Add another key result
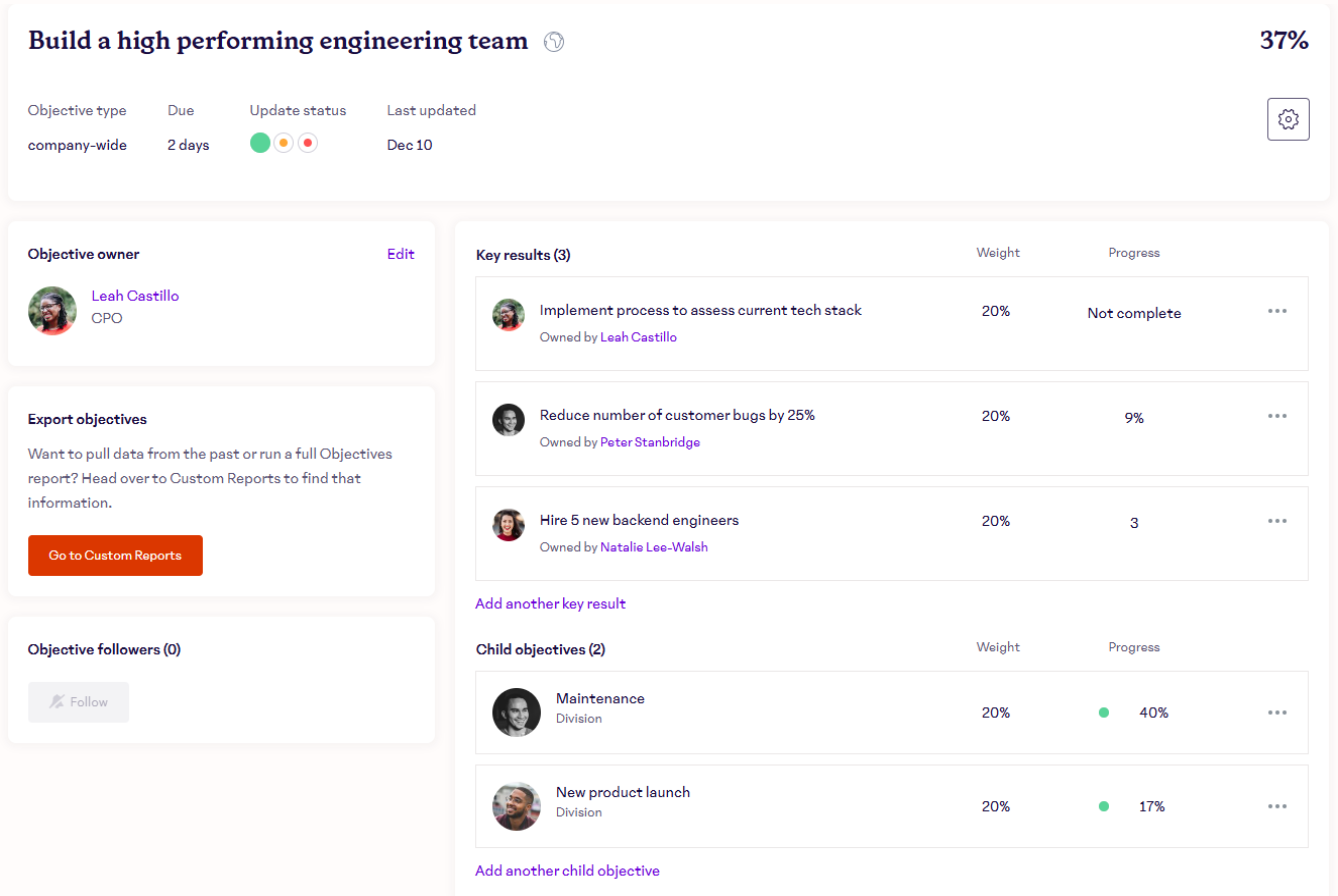The height and width of the screenshot is (896, 1338). tap(550, 603)
